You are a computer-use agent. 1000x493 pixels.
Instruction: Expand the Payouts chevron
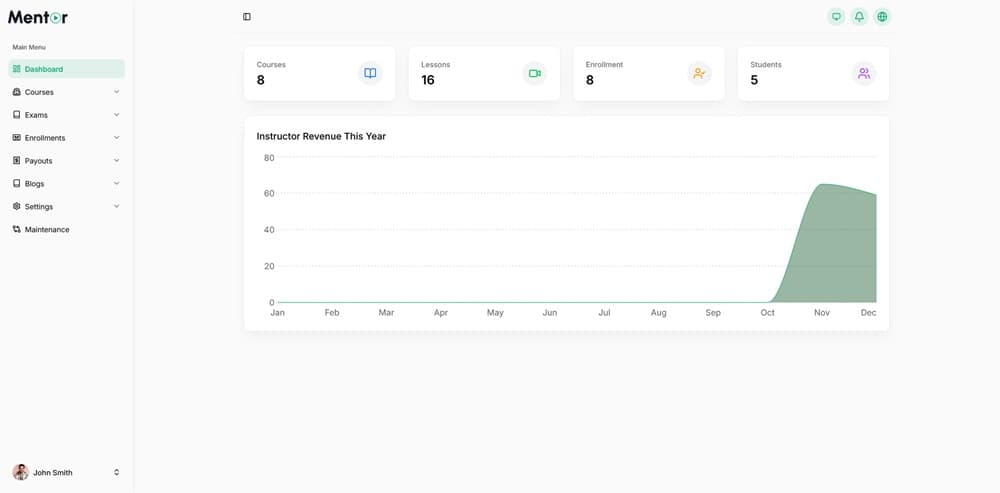116,161
